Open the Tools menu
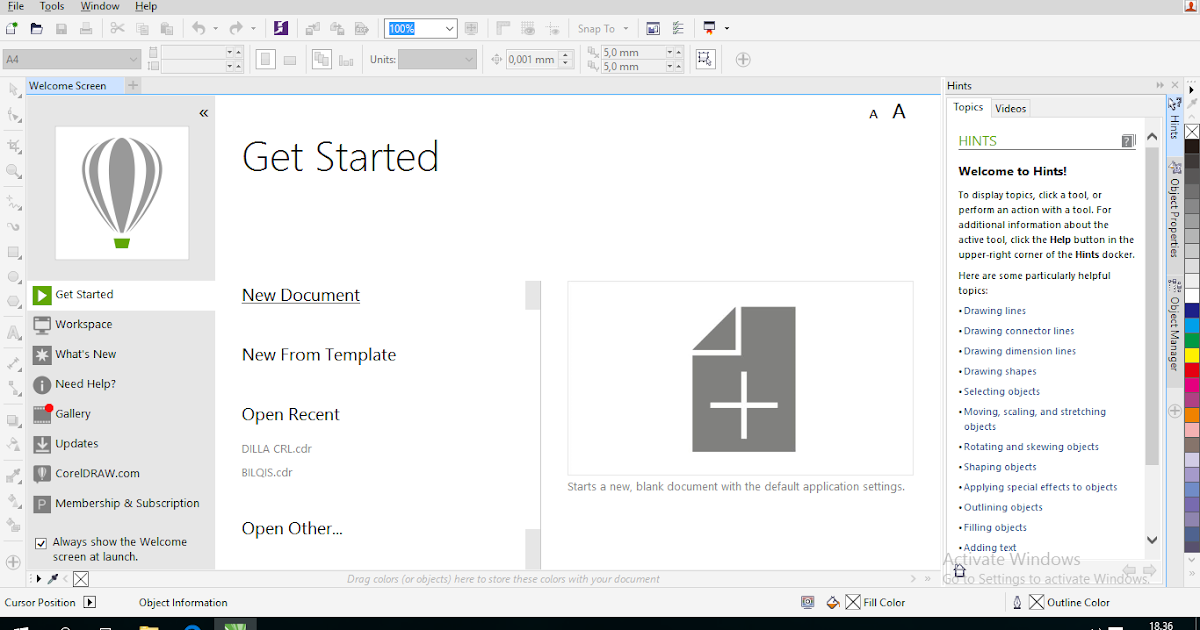 pos(52,6)
